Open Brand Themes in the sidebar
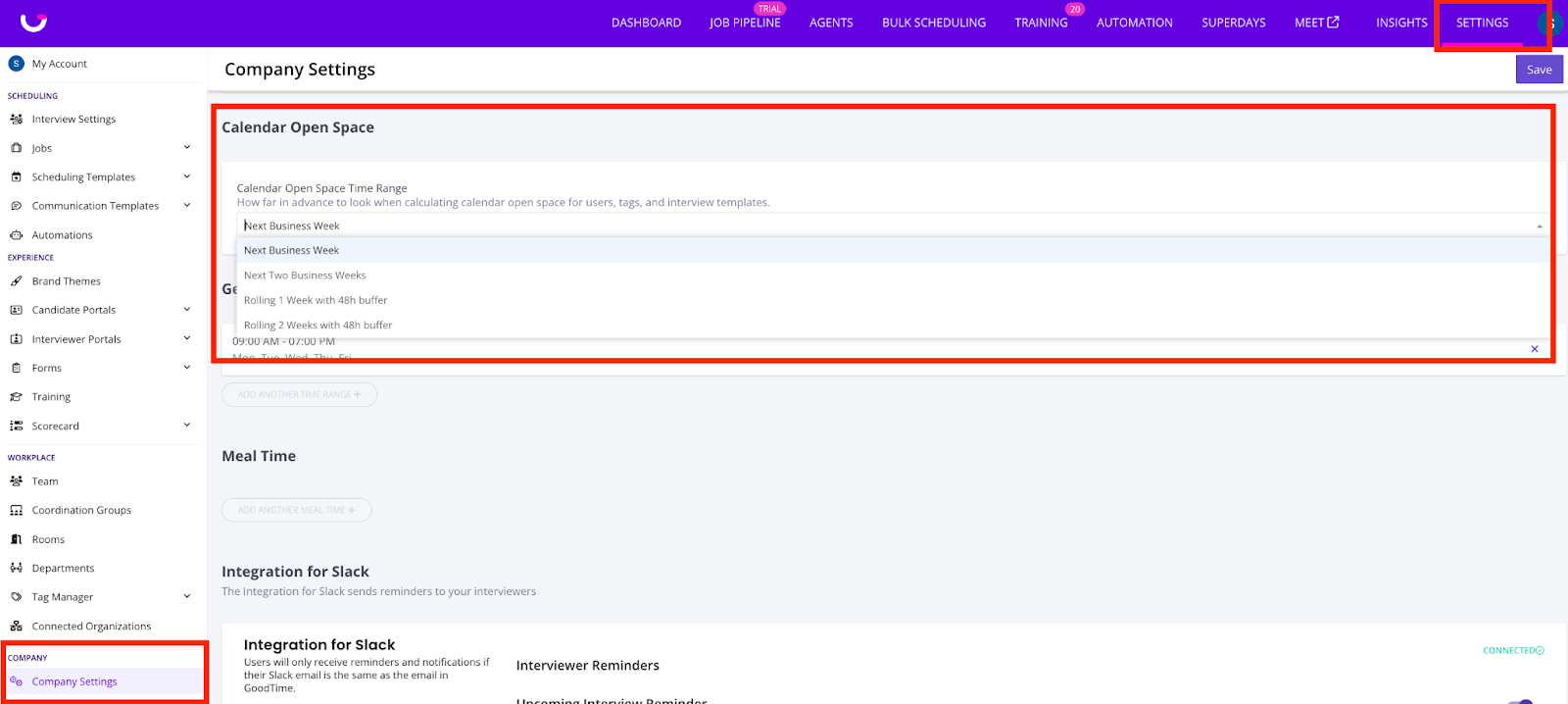The height and width of the screenshot is (704, 1568). 66,281
